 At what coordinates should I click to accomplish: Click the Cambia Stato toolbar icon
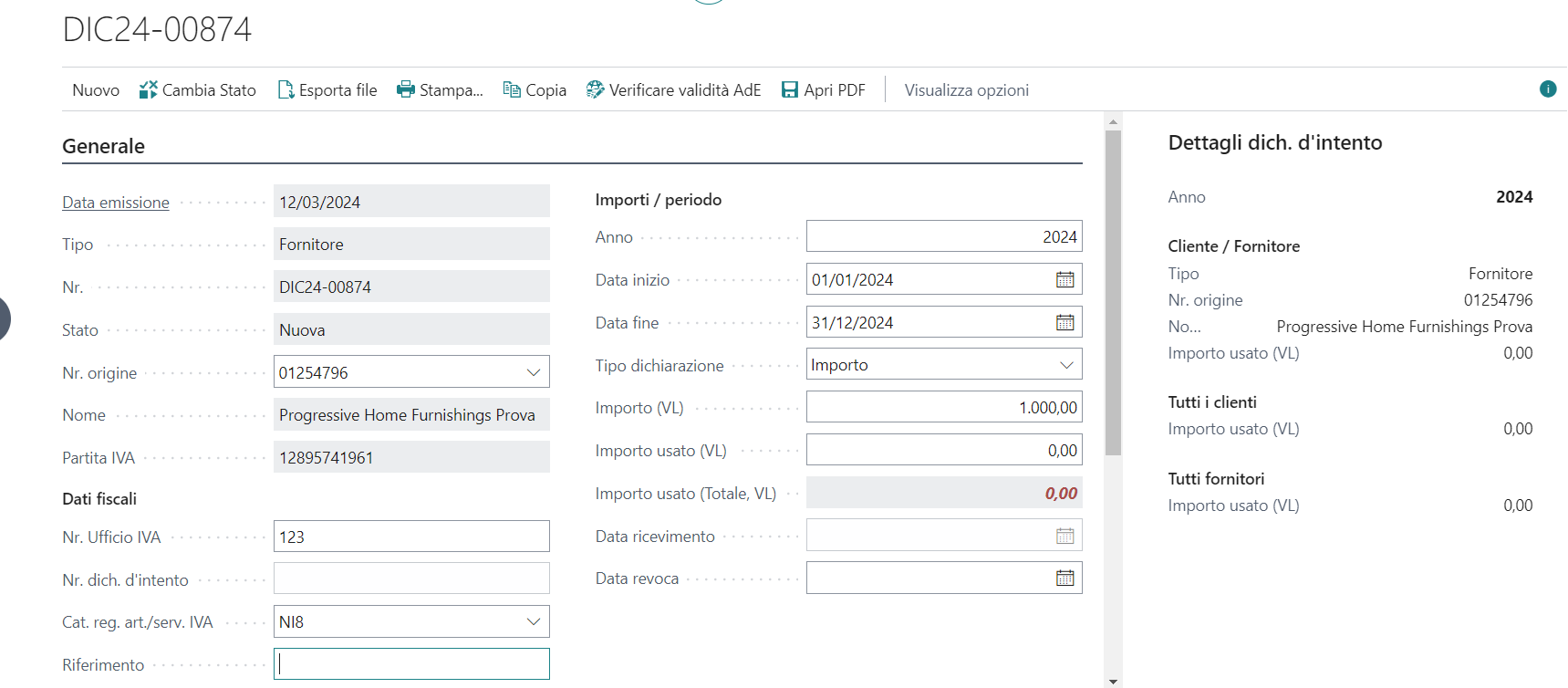coord(149,89)
